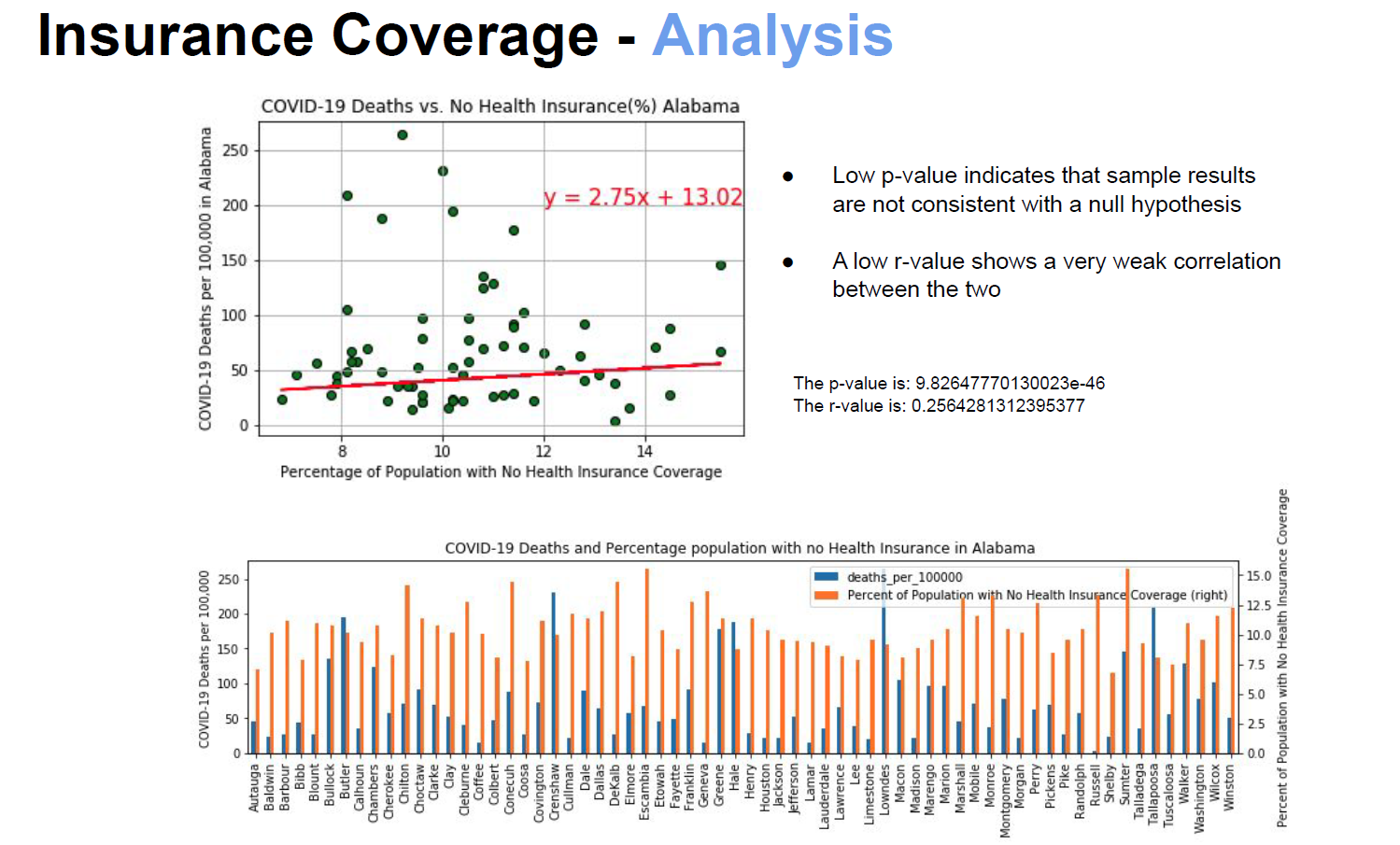Click the "Washington" county label
Image resolution: width=1400 pixels, height=845 pixels.
1199,798
